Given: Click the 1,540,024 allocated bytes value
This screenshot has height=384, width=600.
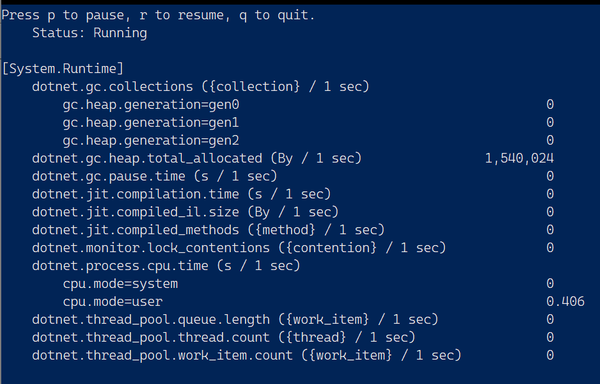Looking at the screenshot, I should point(519,158).
